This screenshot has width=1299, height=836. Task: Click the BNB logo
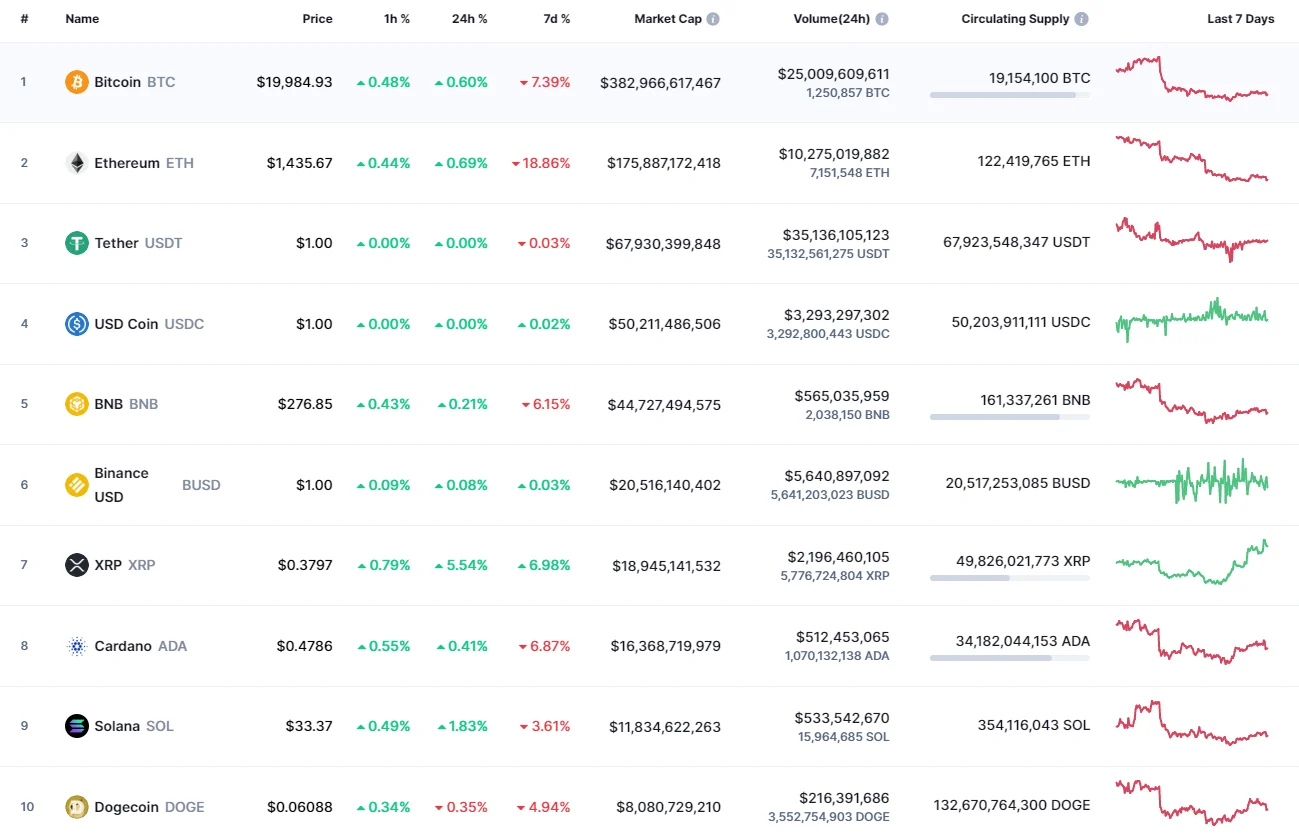pos(76,404)
